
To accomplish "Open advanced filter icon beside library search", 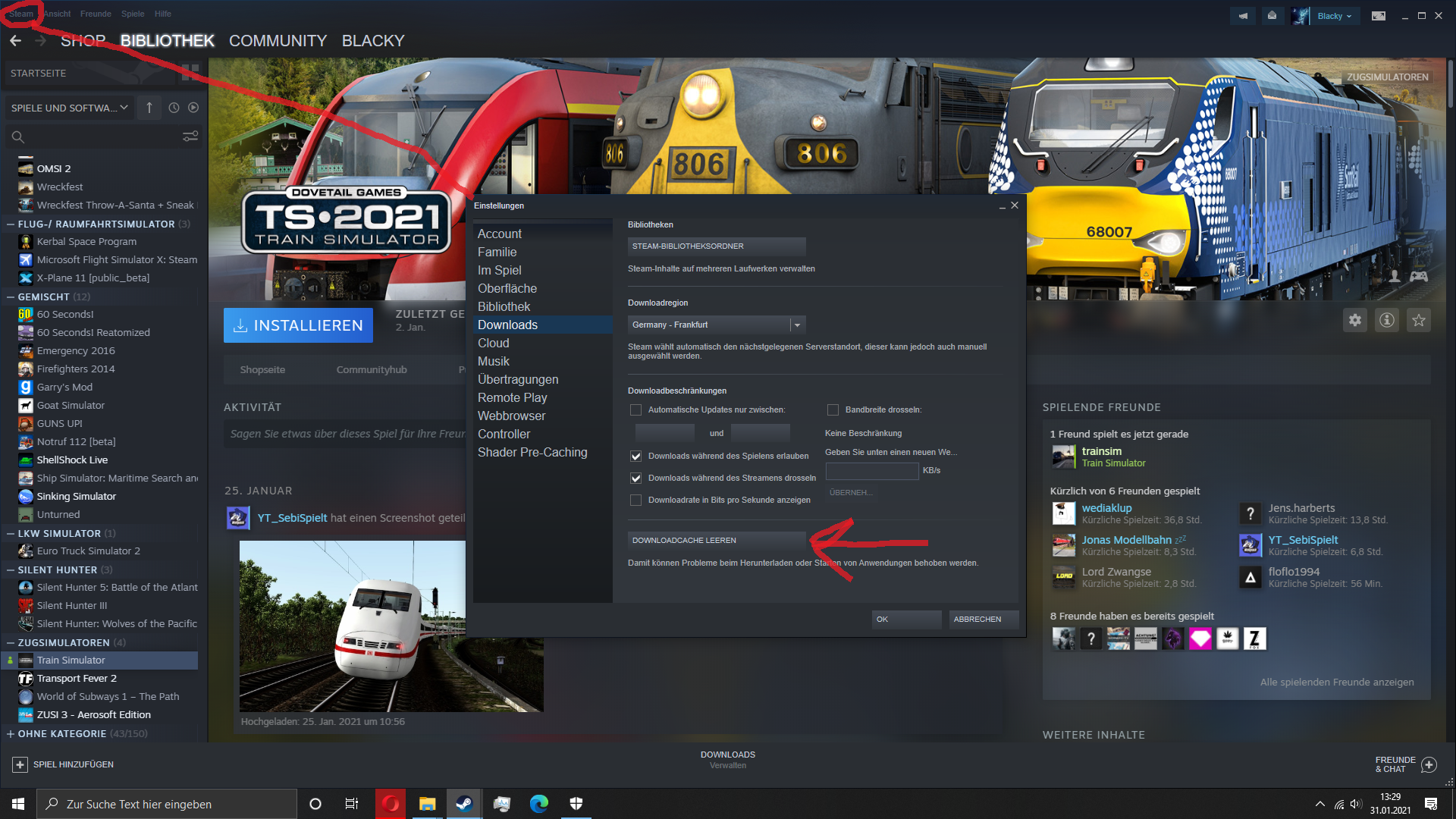I will 190,136.
